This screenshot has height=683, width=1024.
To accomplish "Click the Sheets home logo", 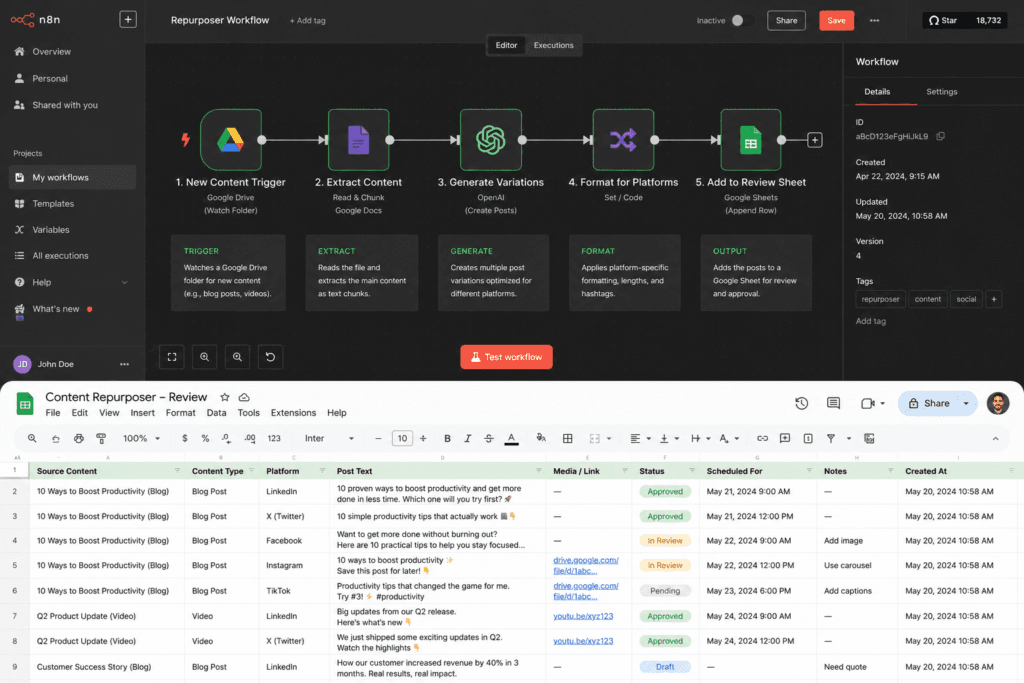I will (25, 404).
